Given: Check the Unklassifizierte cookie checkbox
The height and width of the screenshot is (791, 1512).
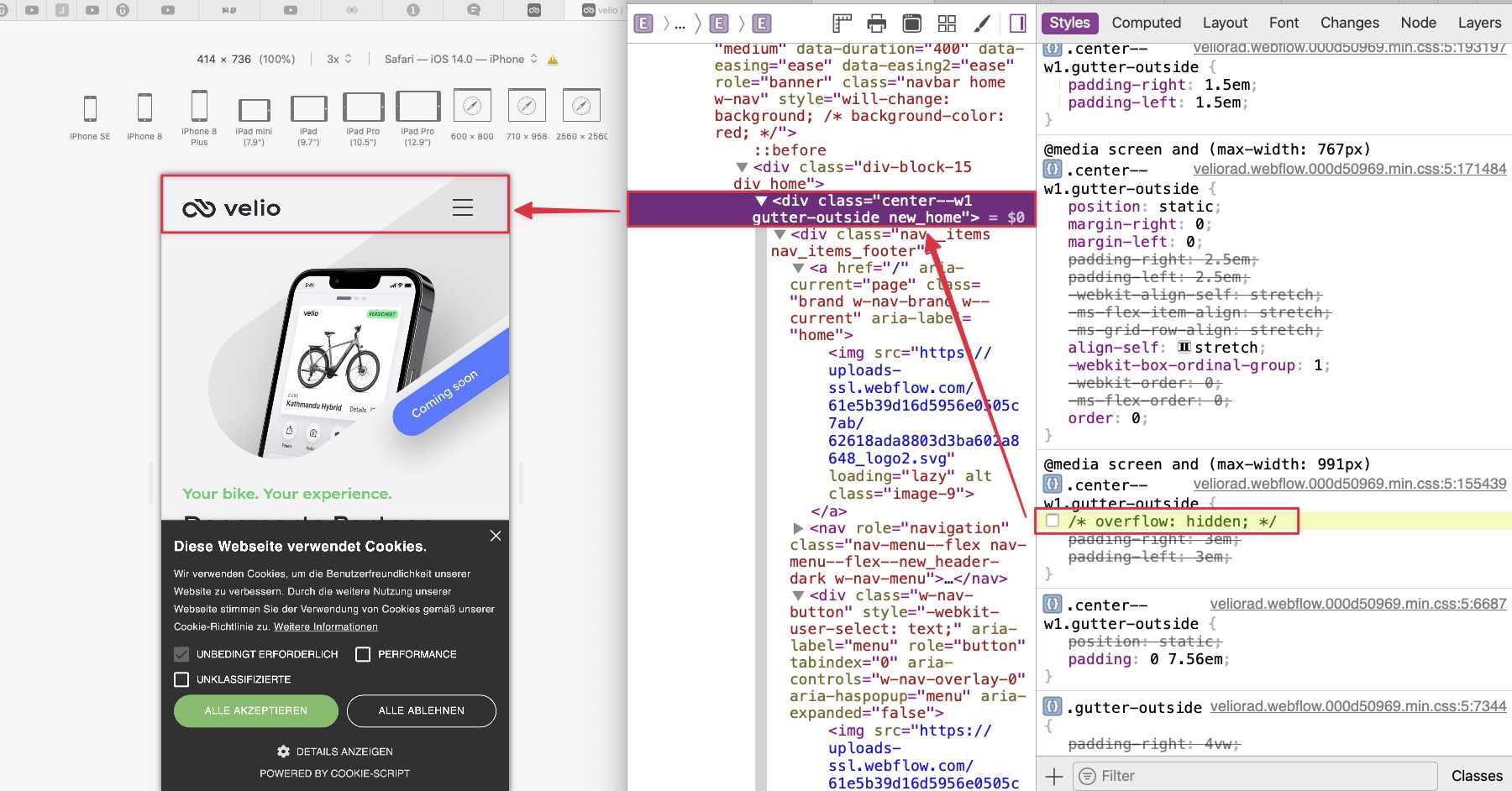Looking at the screenshot, I should coord(181,679).
